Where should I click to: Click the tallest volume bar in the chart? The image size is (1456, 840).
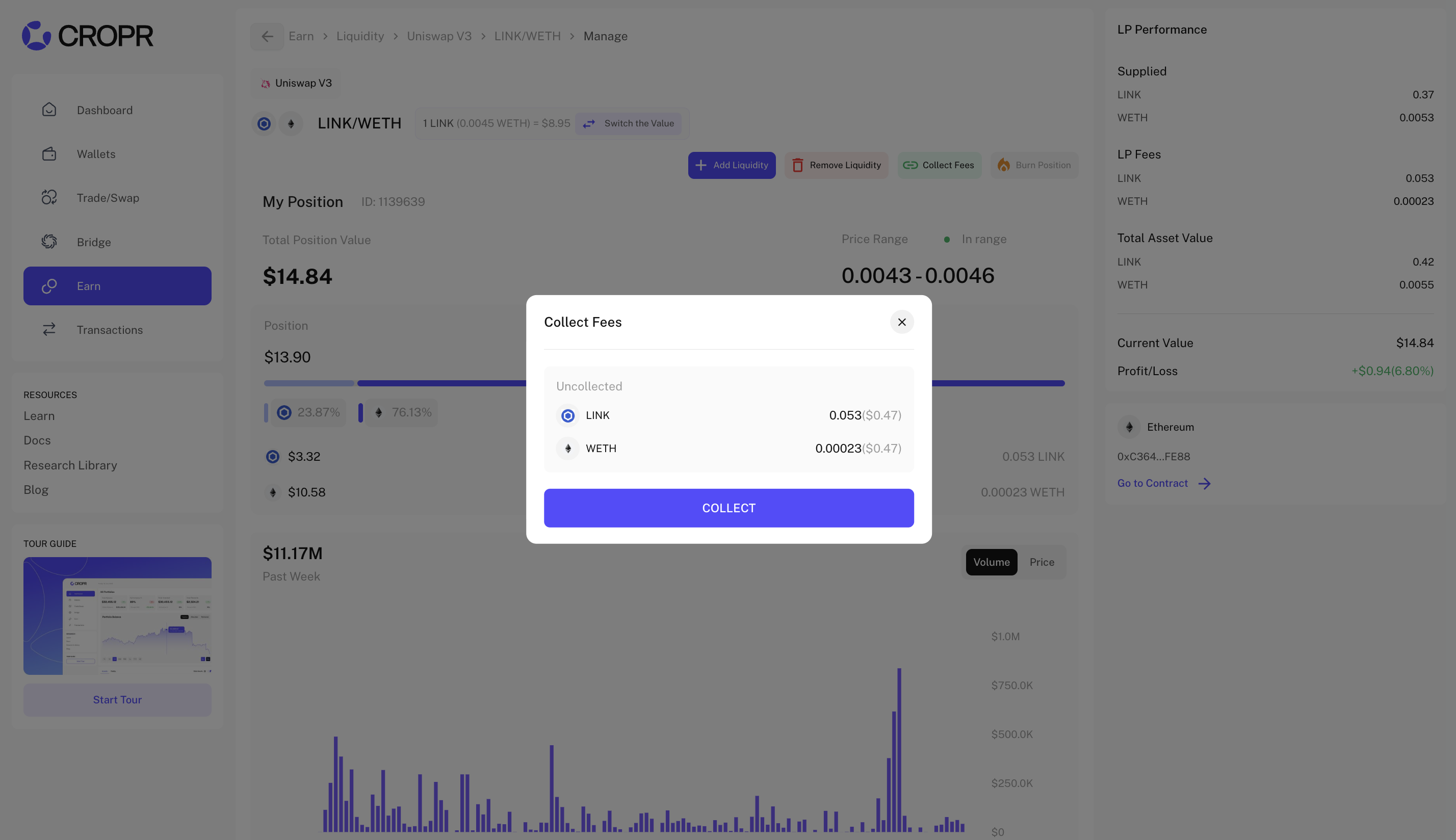click(x=899, y=750)
